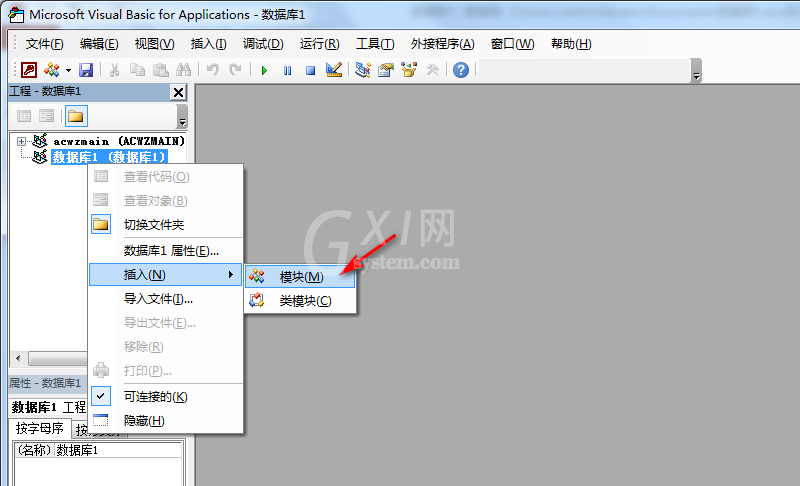
Task: Click the Save toolbar icon
Action: coord(86,70)
